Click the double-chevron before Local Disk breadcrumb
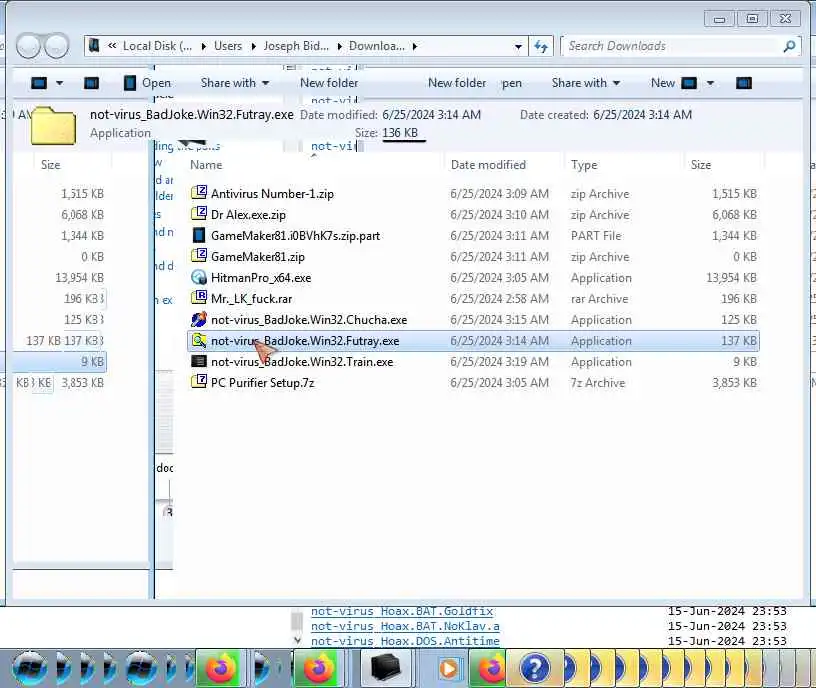The height and width of the screenshot is (688, 816). coord(112,46)
